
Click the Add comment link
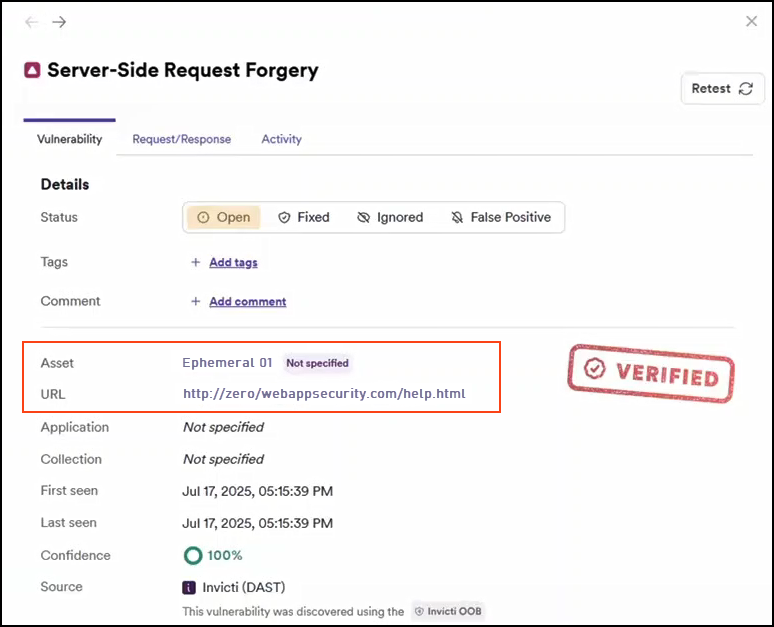tap(248, 301)
